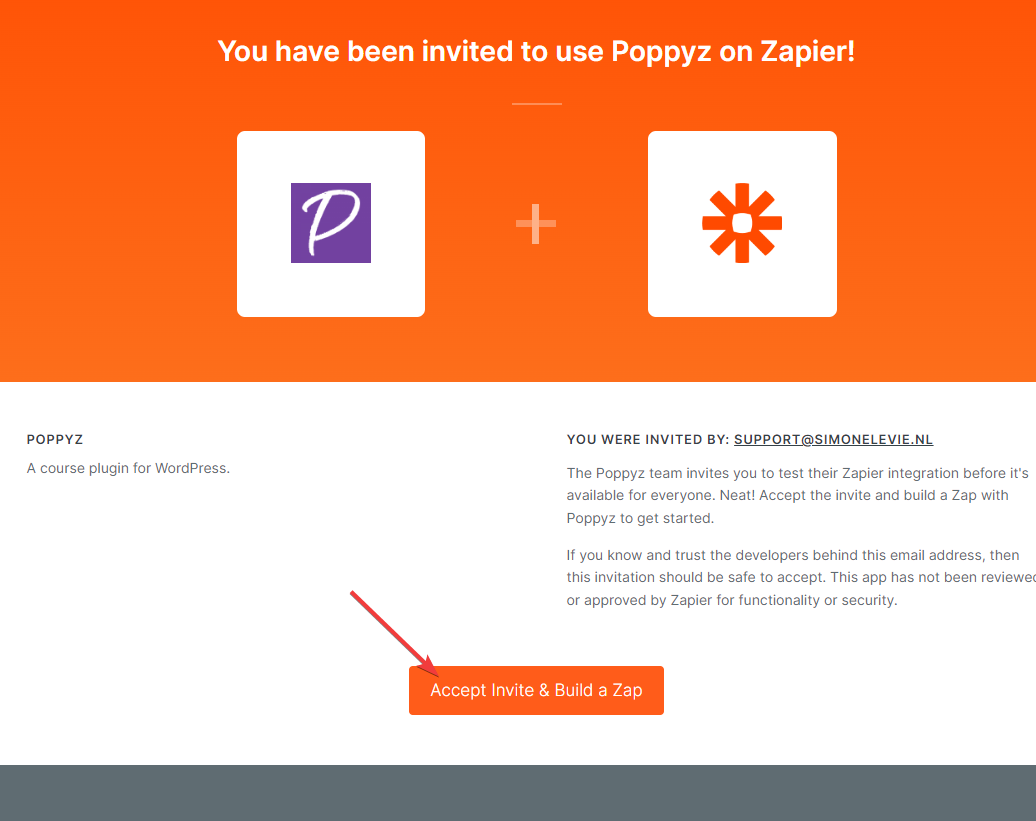Click the "YOU WERE INVITED BY:" label
Image resolution: width=1036 pixels, height=821 pixels.
pos(648,439)
